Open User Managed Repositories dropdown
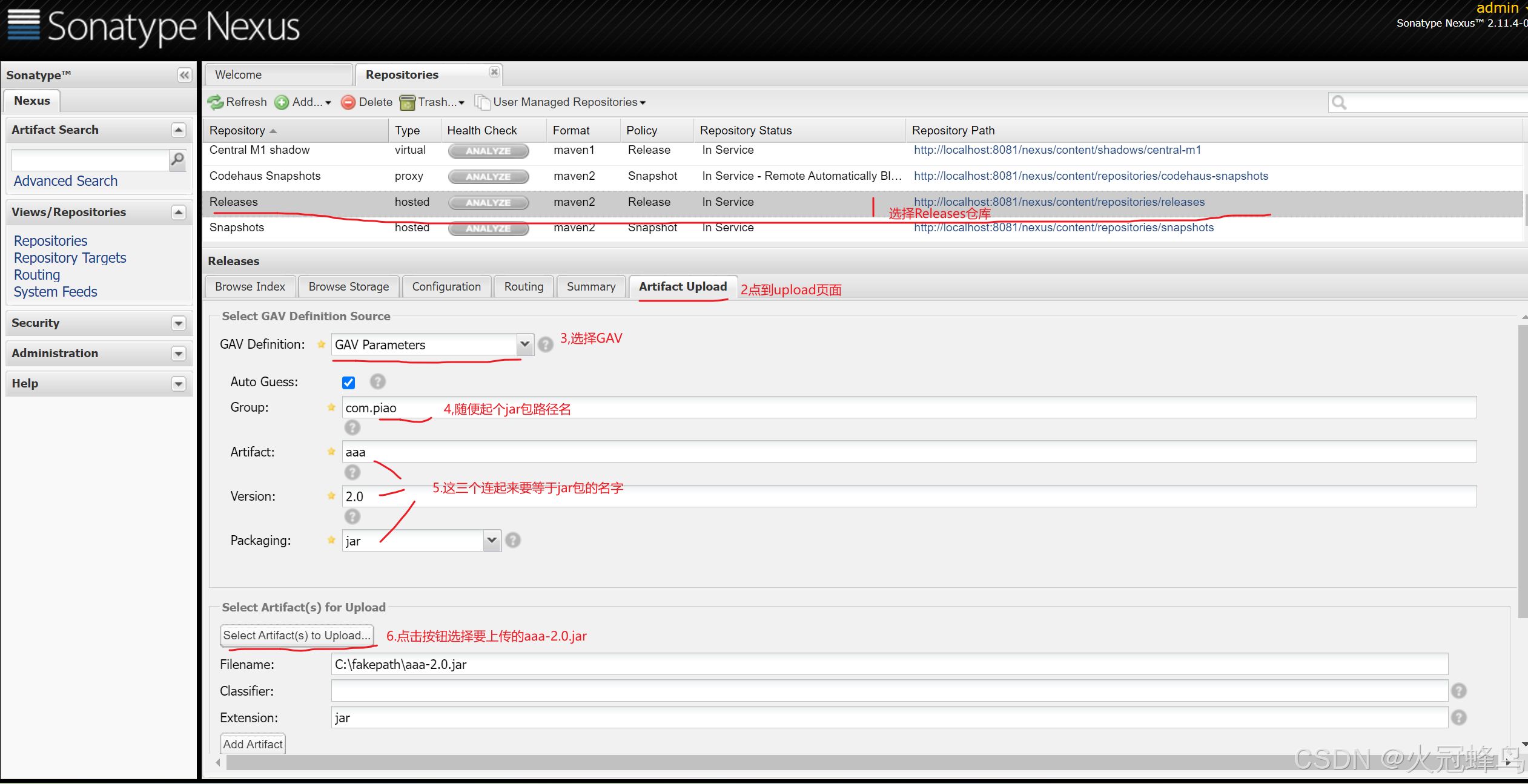 click(x=561, y=102)
